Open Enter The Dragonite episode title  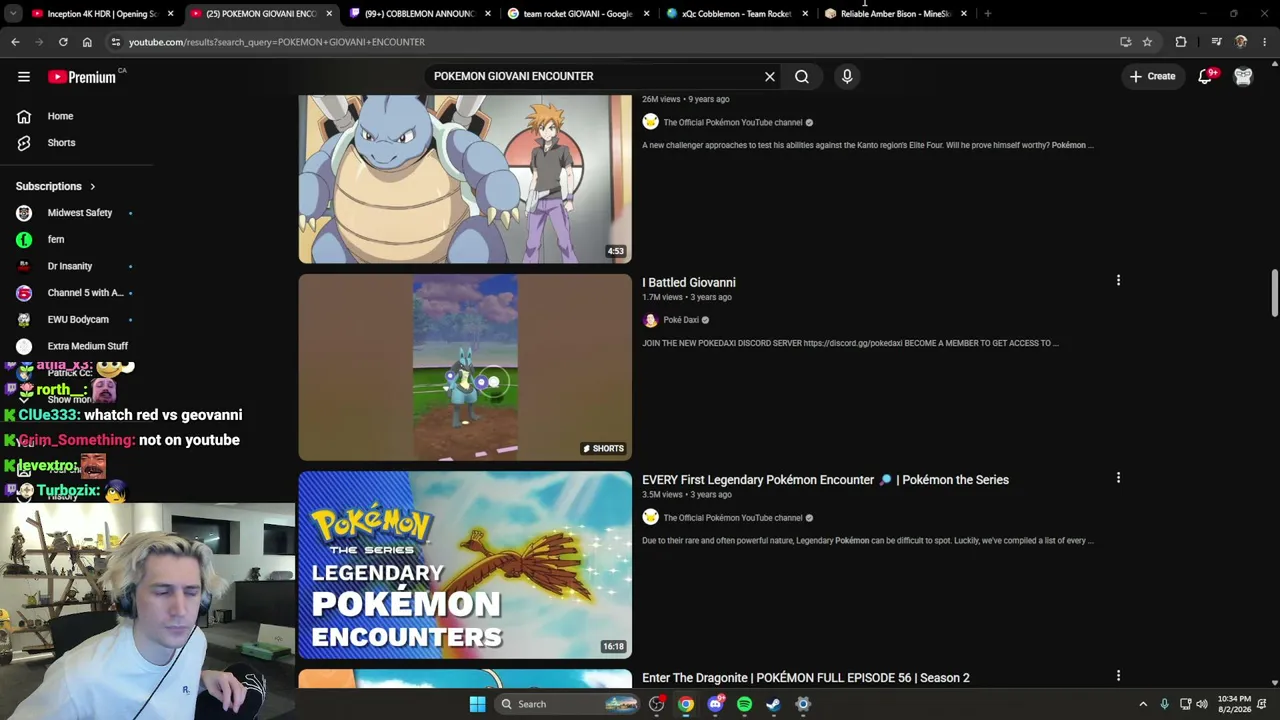[806, 678]
